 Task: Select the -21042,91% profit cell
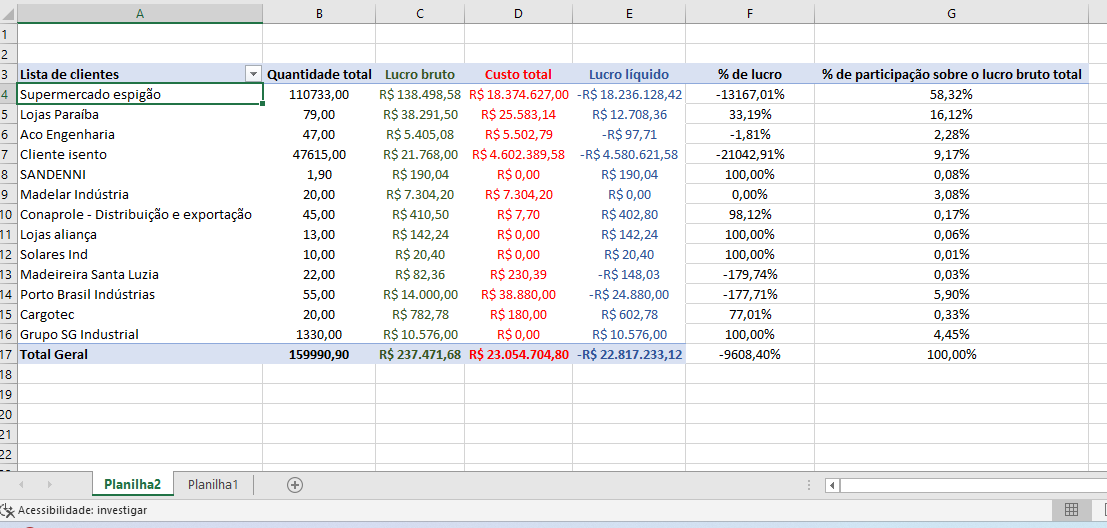750,154
